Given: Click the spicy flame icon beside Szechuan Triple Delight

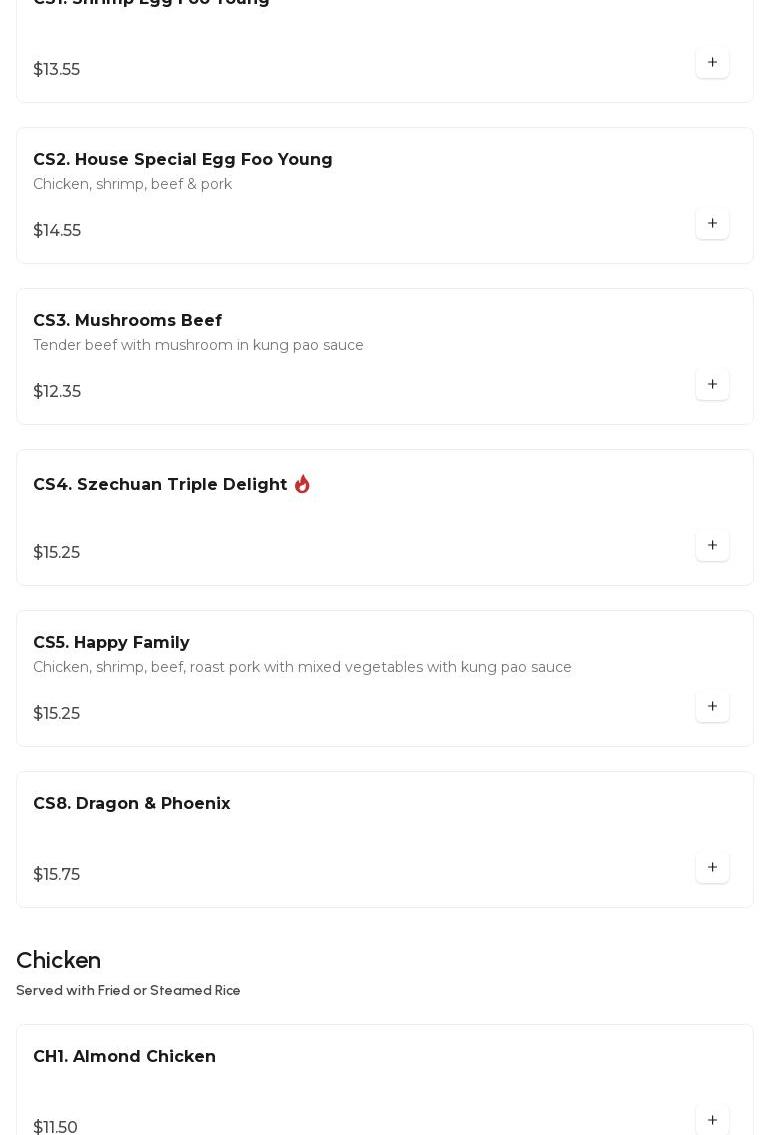Looking at the screenshot, I should (x=302, y=485).
